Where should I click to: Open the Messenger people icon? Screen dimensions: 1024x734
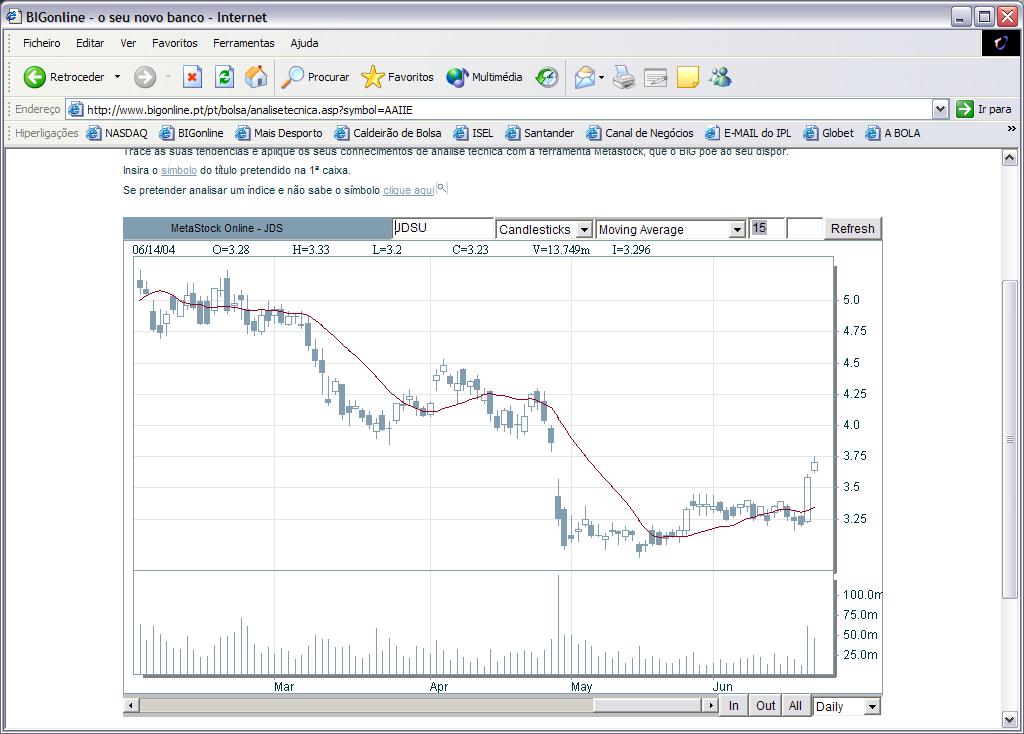point(720,77)
